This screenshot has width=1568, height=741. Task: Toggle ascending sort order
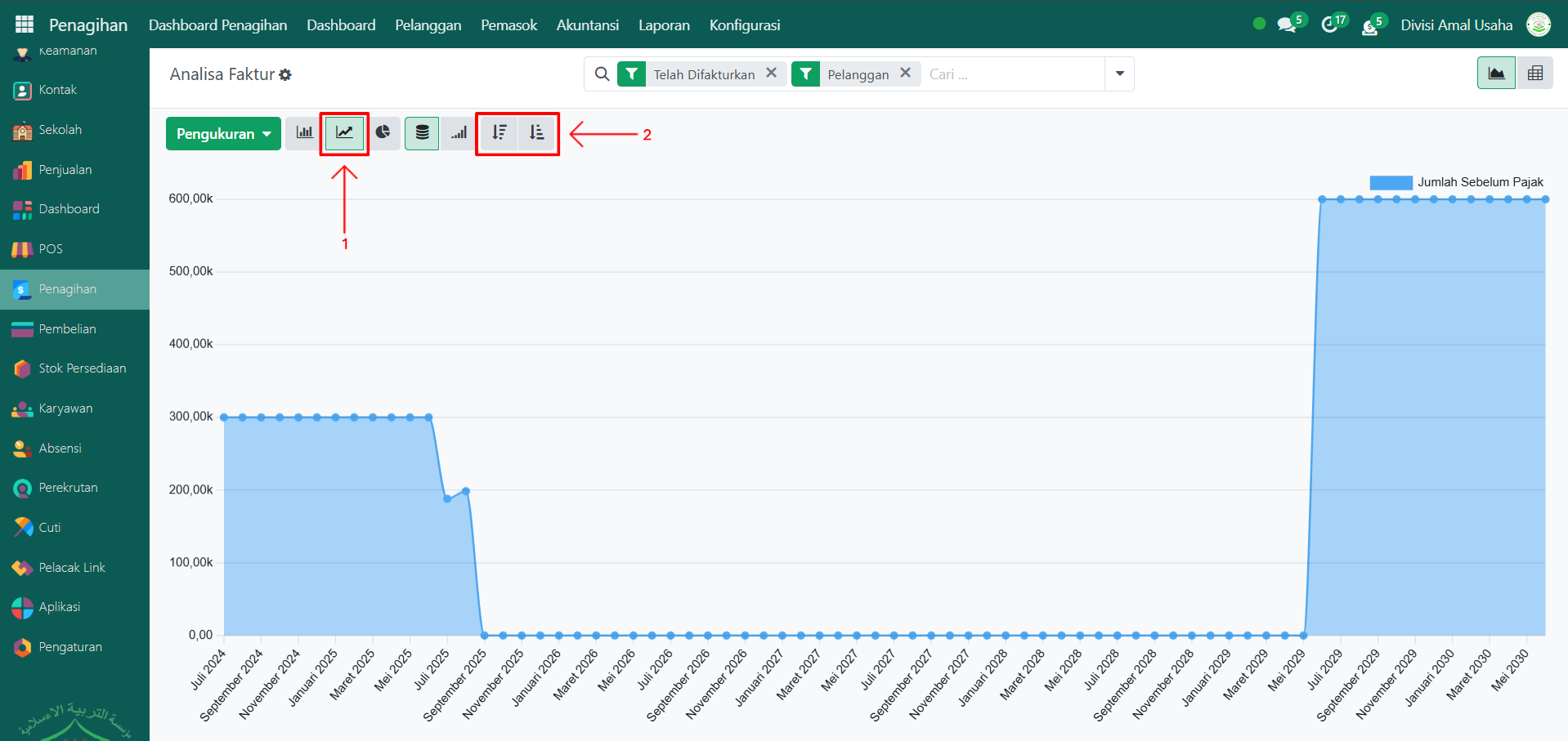click(x=537, y=133)
